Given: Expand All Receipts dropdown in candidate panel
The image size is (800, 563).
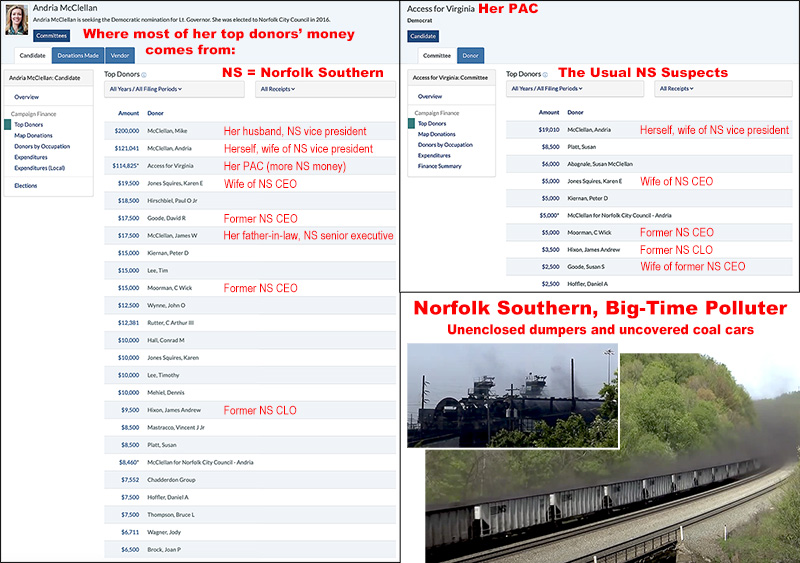Looking at the screenshot, I should pyautogui.click(x=325, y=89).
